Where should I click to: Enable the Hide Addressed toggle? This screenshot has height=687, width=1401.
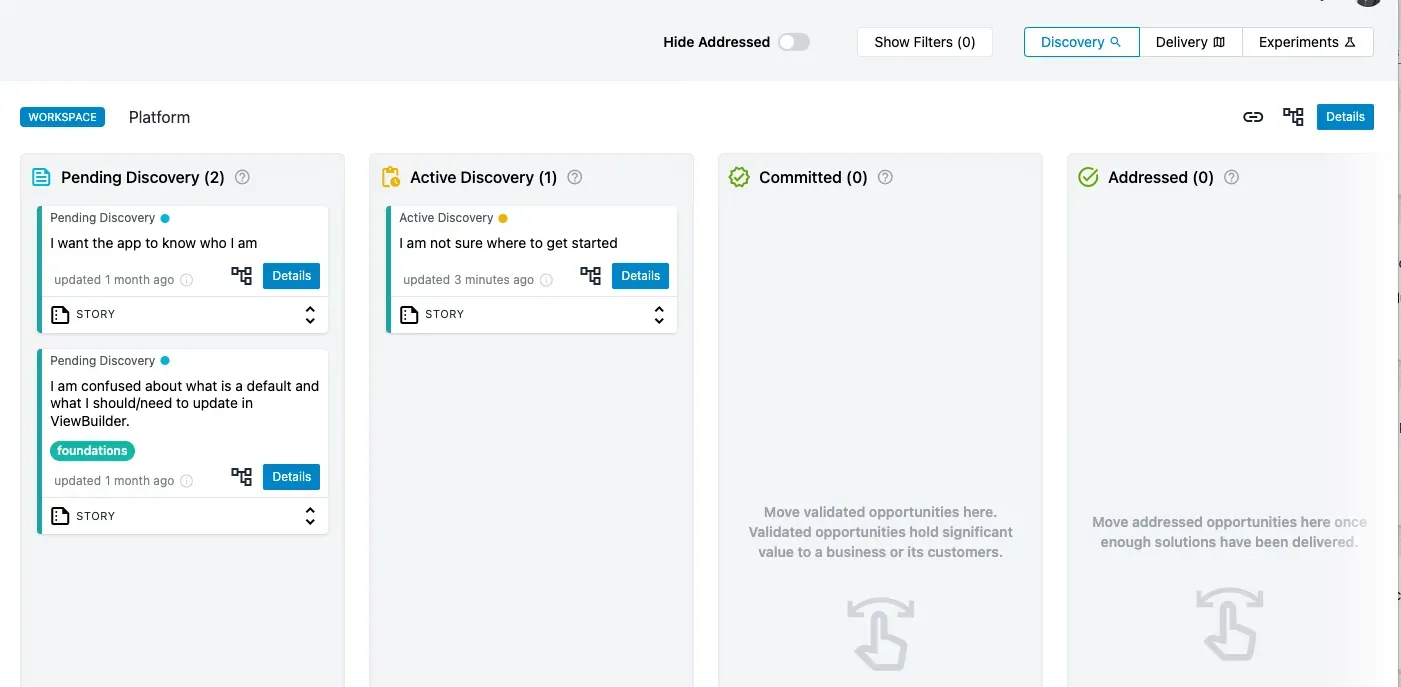(794, 42)
